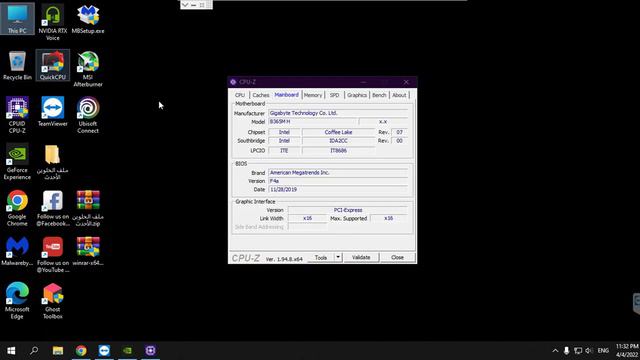This screenshot has width=640, height=360.
Task: Click the Max. Supported x16 value
Action: [389, 218]
